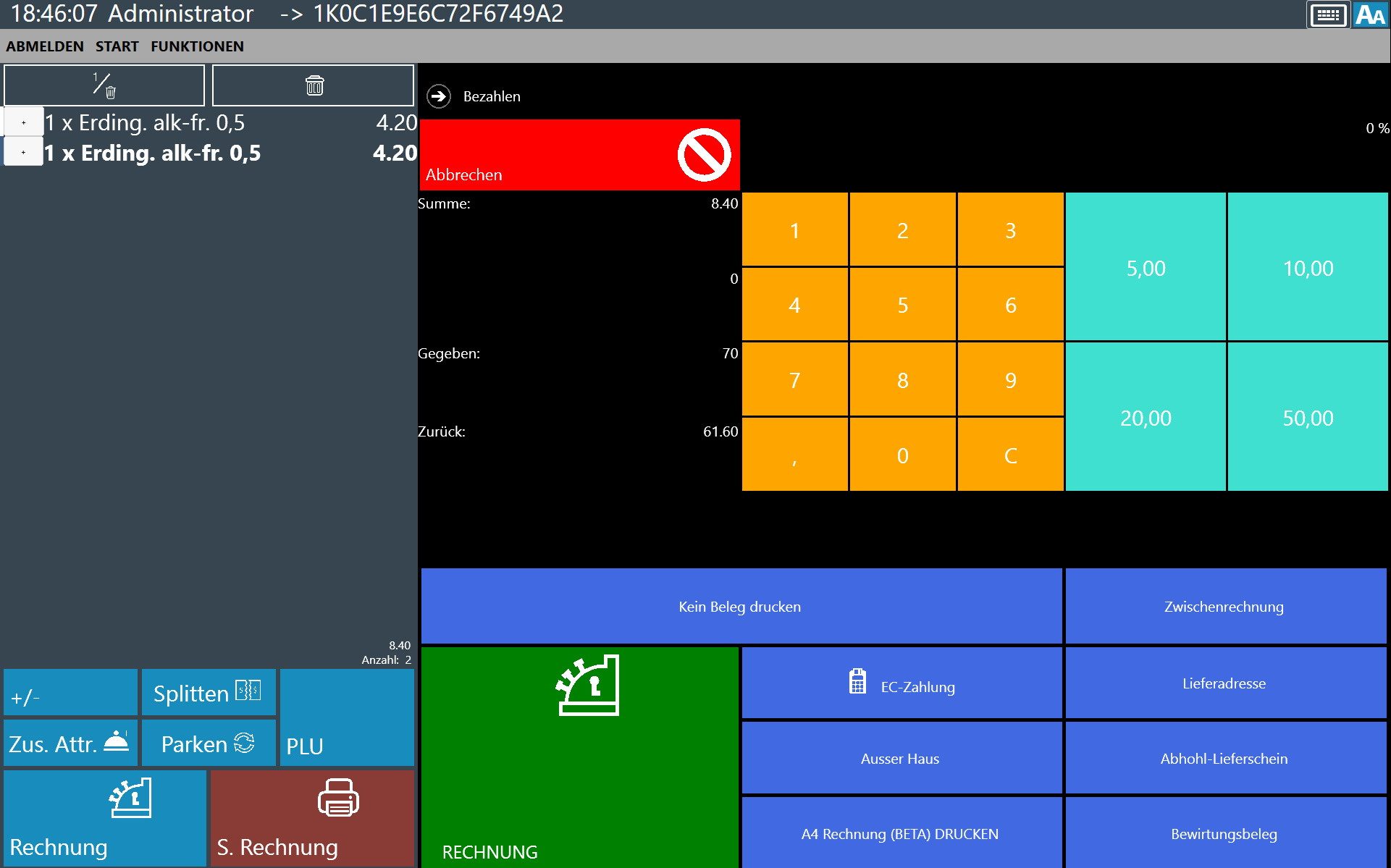Click the Bezahlen arrow icon

(438, 95)
